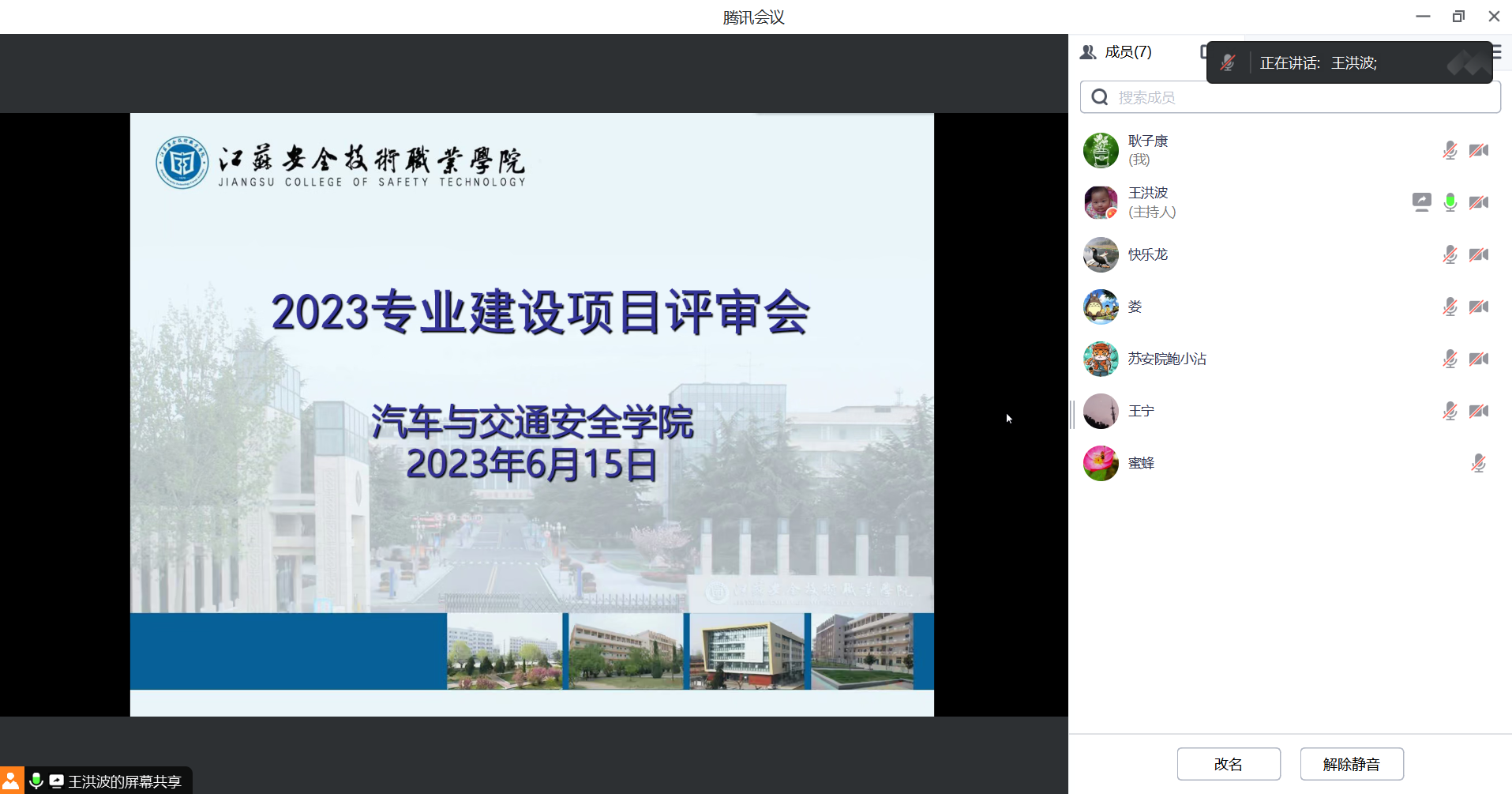Toggle the muted mic in the speaking banner
1512x794 pixels.
click(1228, 63)
